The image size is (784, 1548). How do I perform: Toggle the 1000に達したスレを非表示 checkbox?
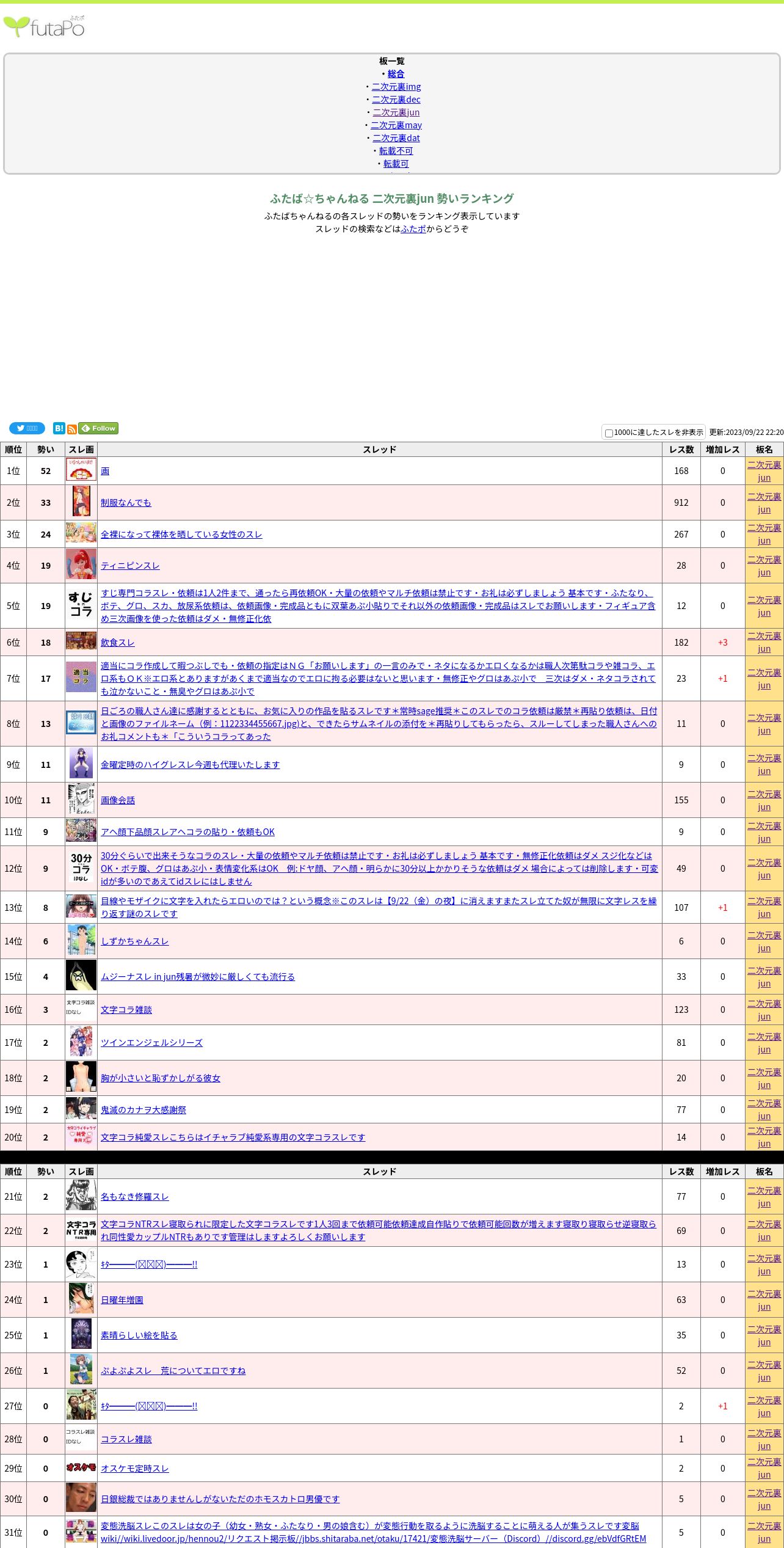point(609,433)
